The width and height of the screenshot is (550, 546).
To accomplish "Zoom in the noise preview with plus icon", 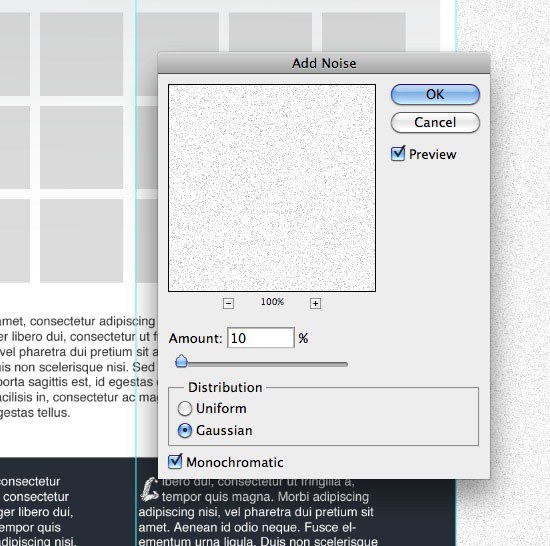I will (x=315, y=303).
